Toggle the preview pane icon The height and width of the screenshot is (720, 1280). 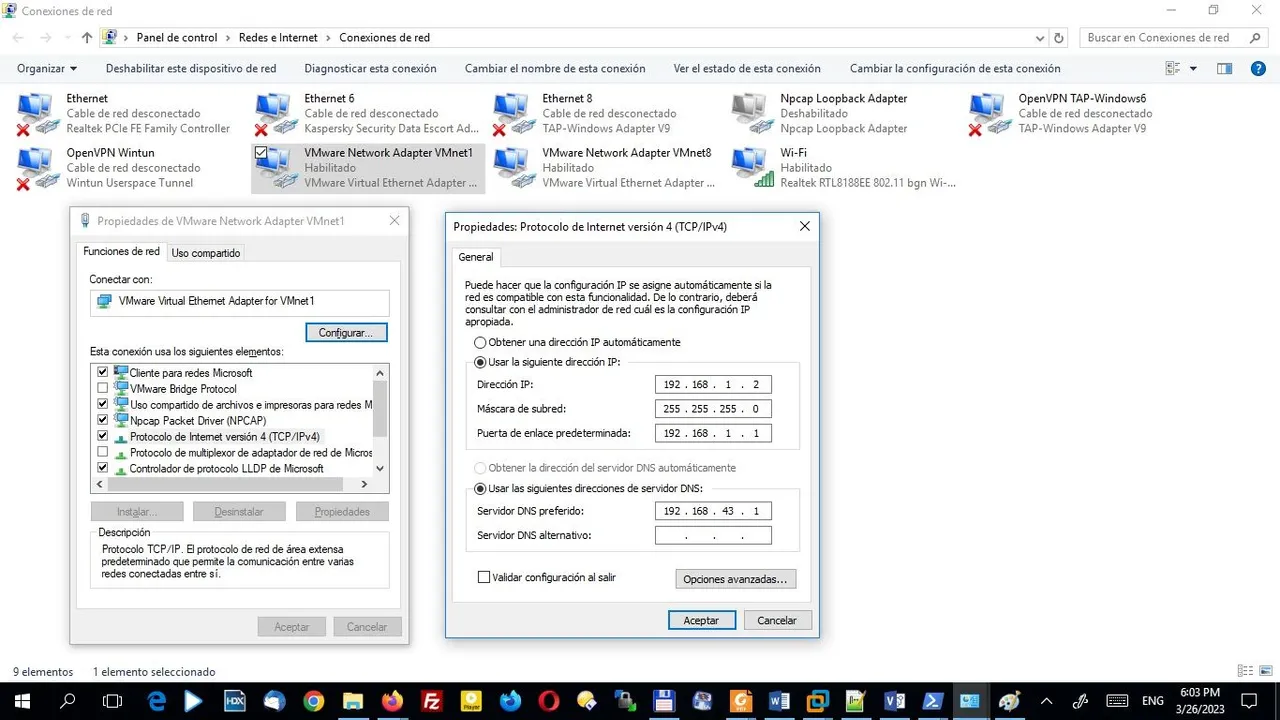(x=1224, y=68)
